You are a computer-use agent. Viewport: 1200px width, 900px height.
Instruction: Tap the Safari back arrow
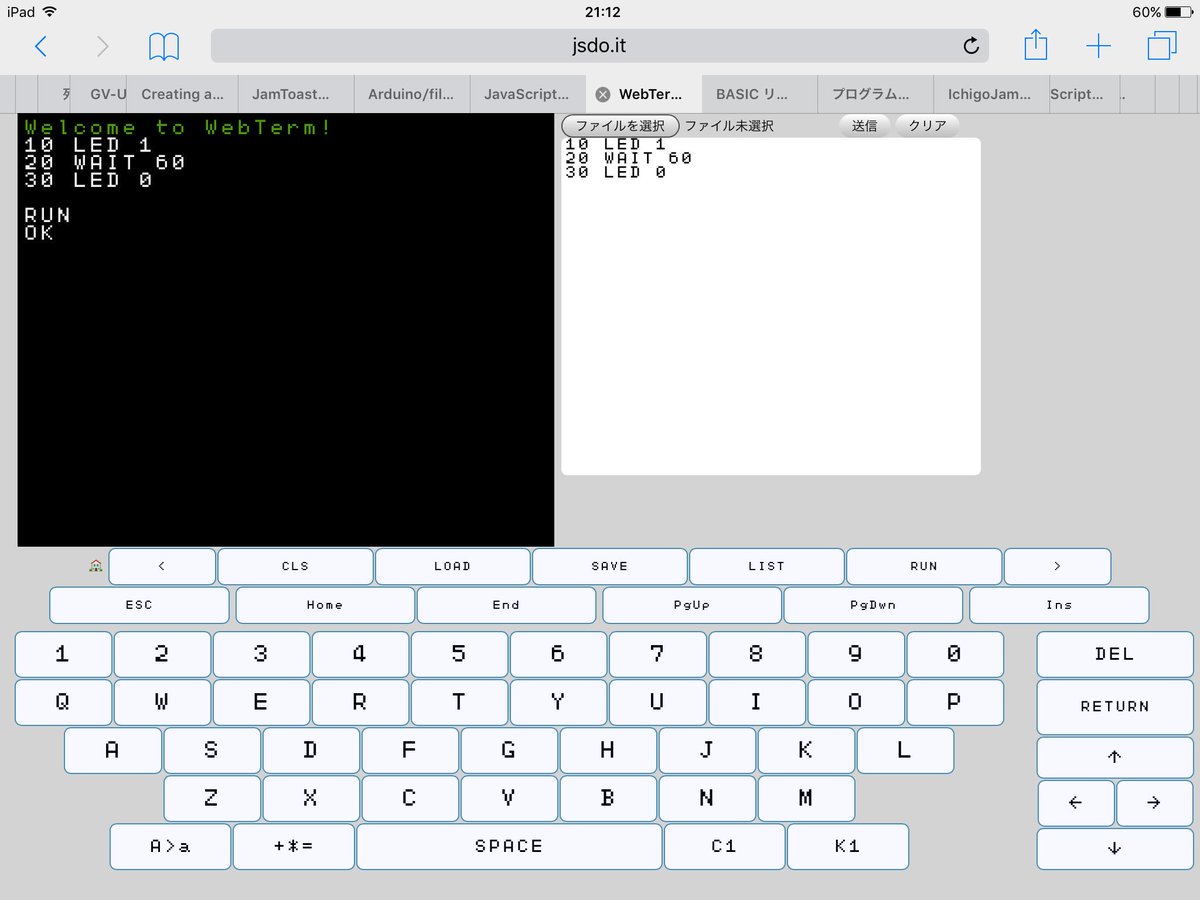(x=40, y=46)
